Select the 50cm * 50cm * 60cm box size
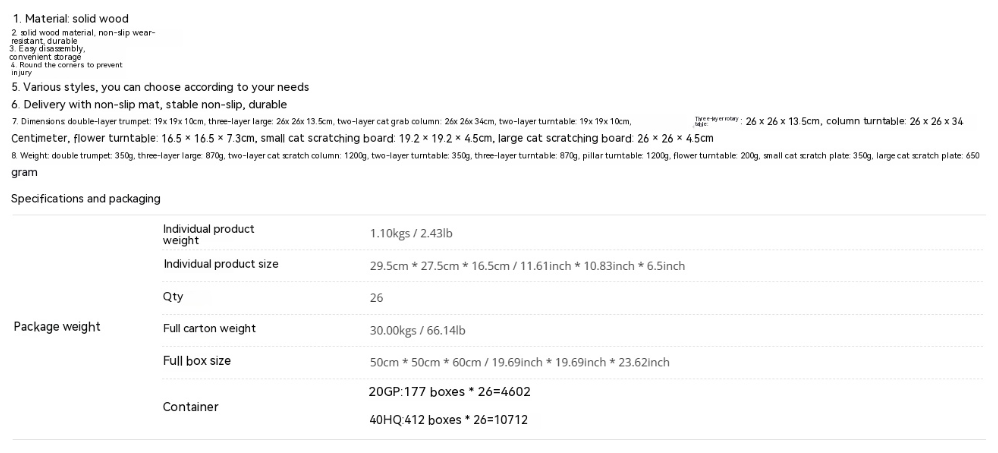 (519, 362)
